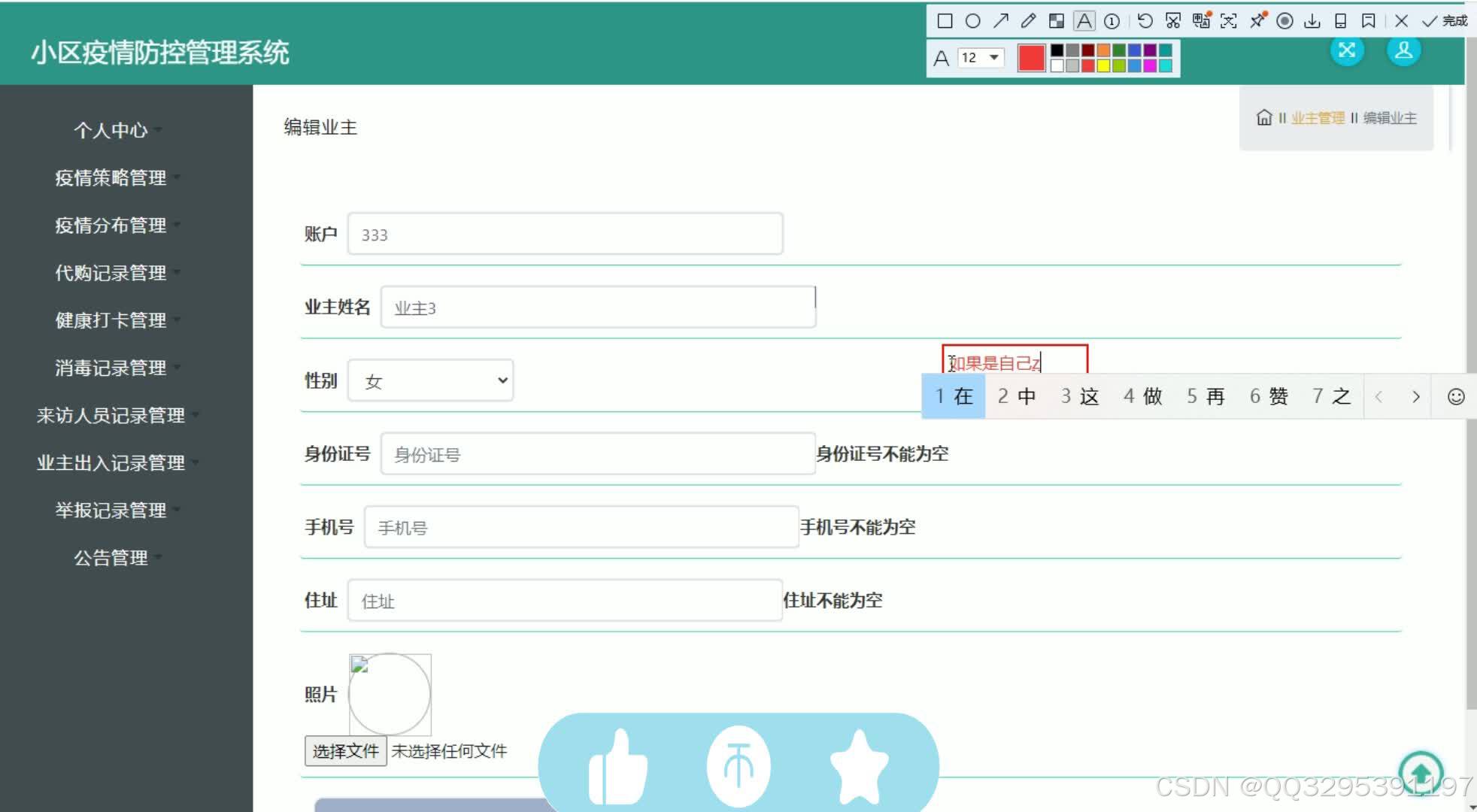Pick the yellow color swatch
Screen dimensions: 1477x812
pos(1103,65)
